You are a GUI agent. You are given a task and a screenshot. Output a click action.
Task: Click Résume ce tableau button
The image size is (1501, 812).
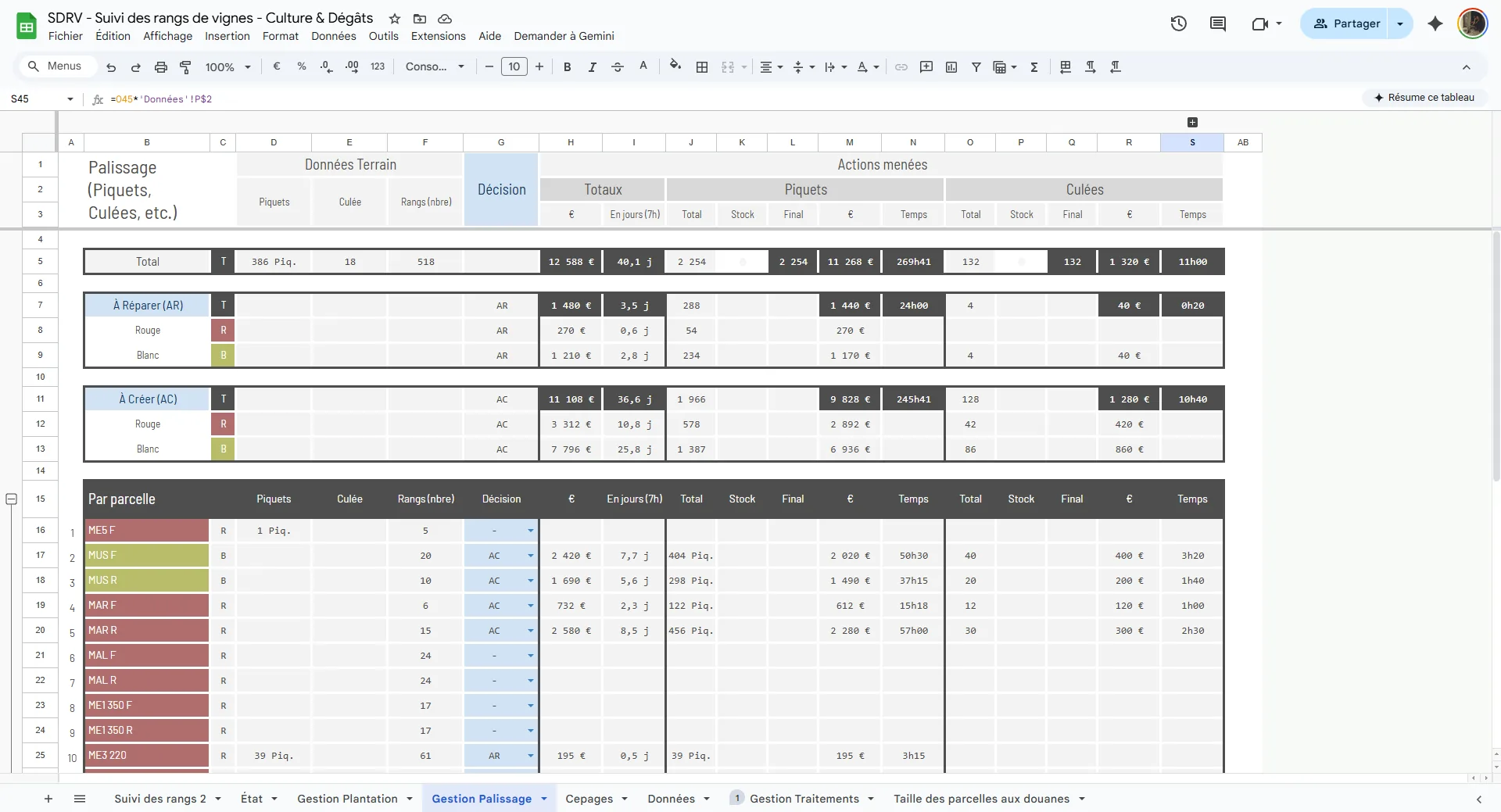pos(1424,98)
